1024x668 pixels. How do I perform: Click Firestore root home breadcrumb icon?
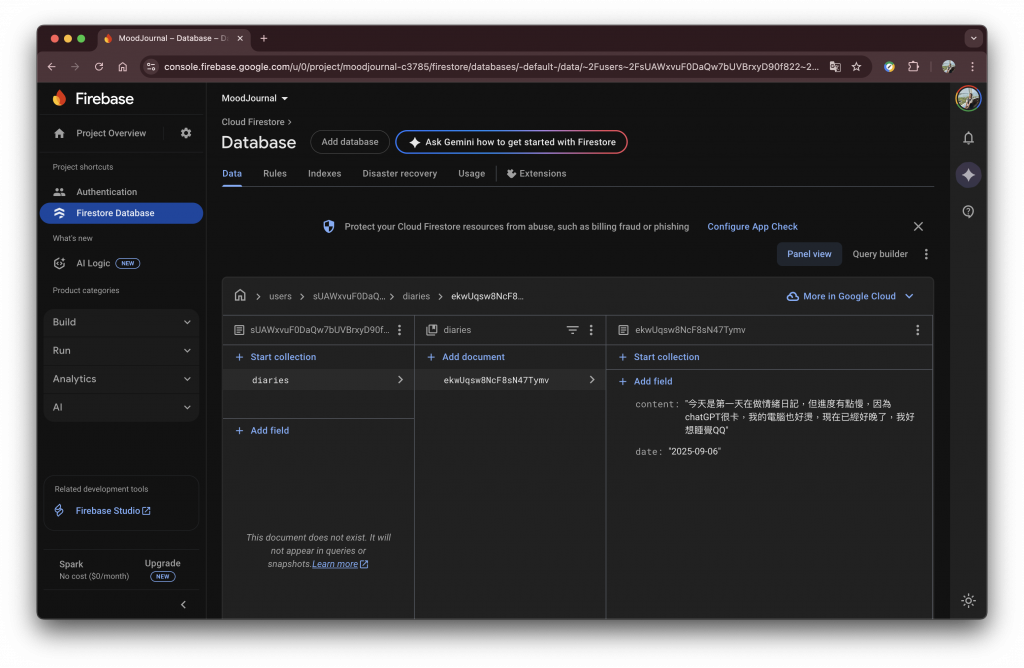pos(240,295)
